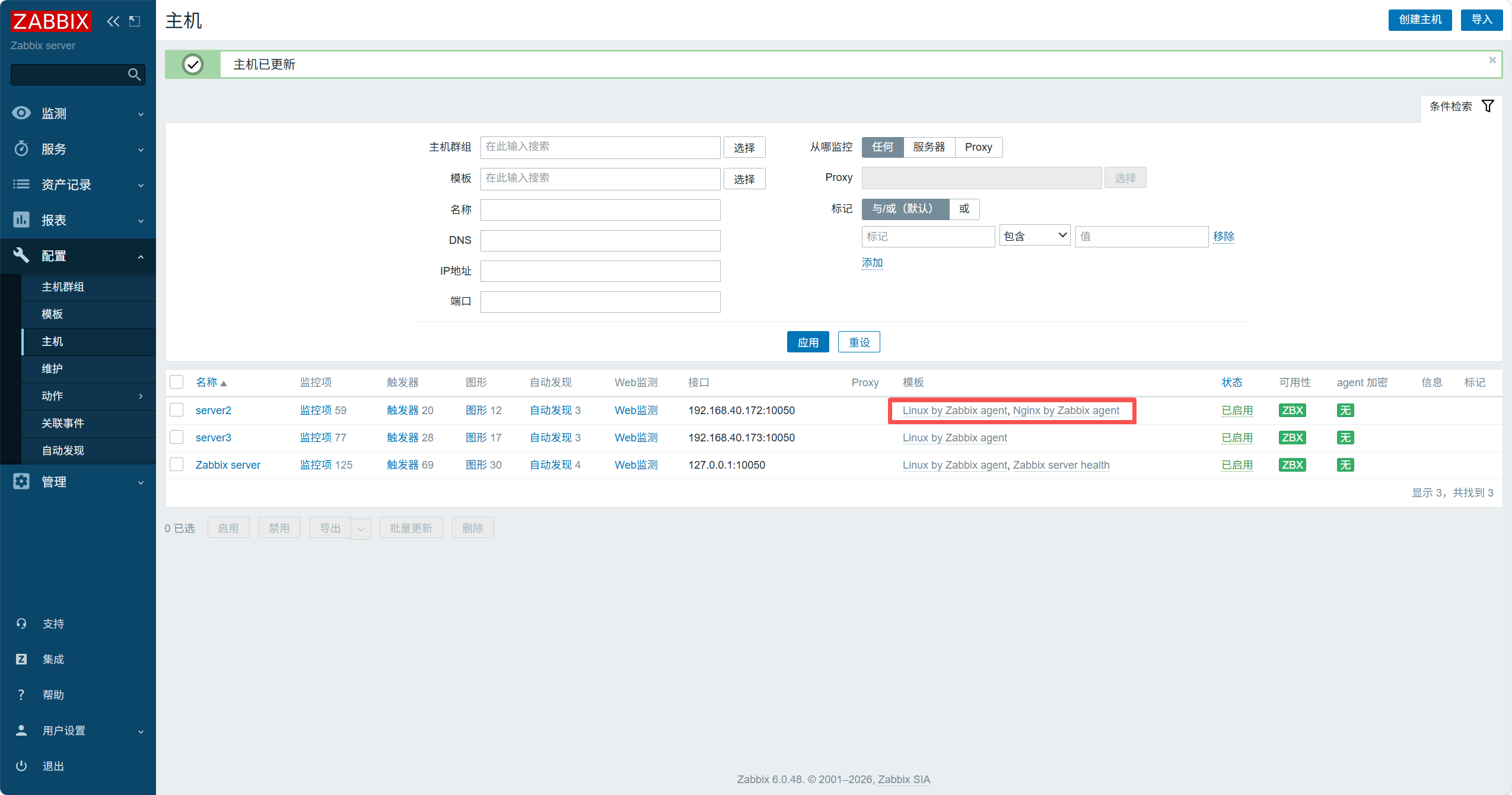Click the 帮助 question mark icon
Image resolution: width=1512 pixels, height=795 pixels.
pos(21,695)
